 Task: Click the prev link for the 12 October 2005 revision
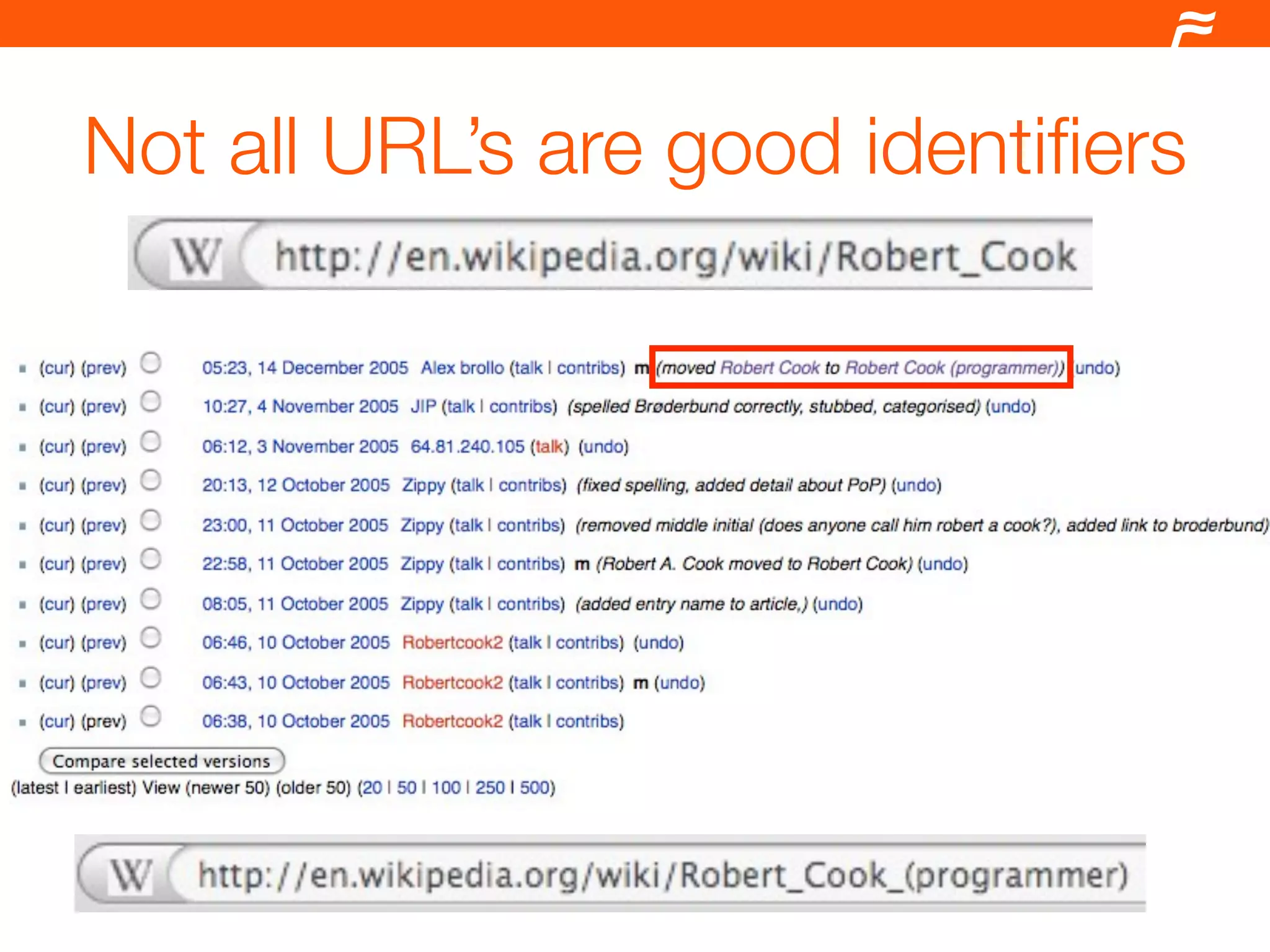tap(104, 485)
